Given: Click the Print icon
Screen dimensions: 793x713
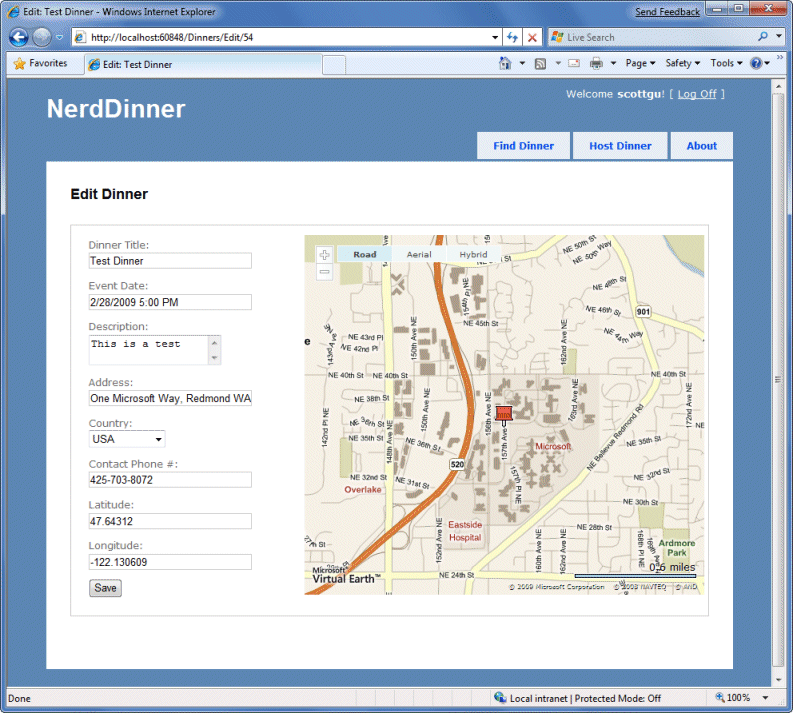Looking at the screenshot, I should point(596,63).
